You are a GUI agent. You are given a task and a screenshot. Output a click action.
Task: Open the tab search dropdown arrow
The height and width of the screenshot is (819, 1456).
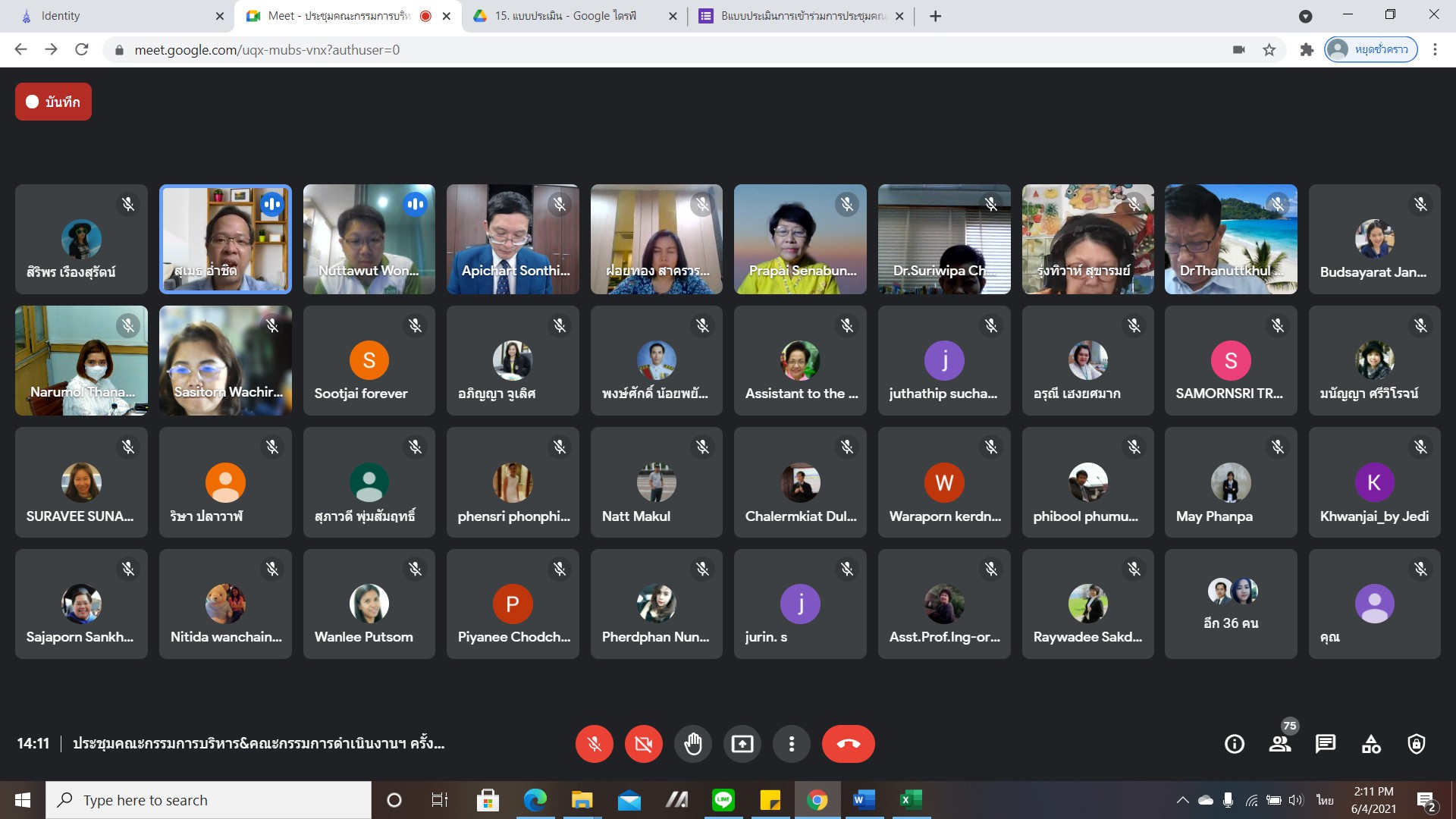coord(1305,16)
